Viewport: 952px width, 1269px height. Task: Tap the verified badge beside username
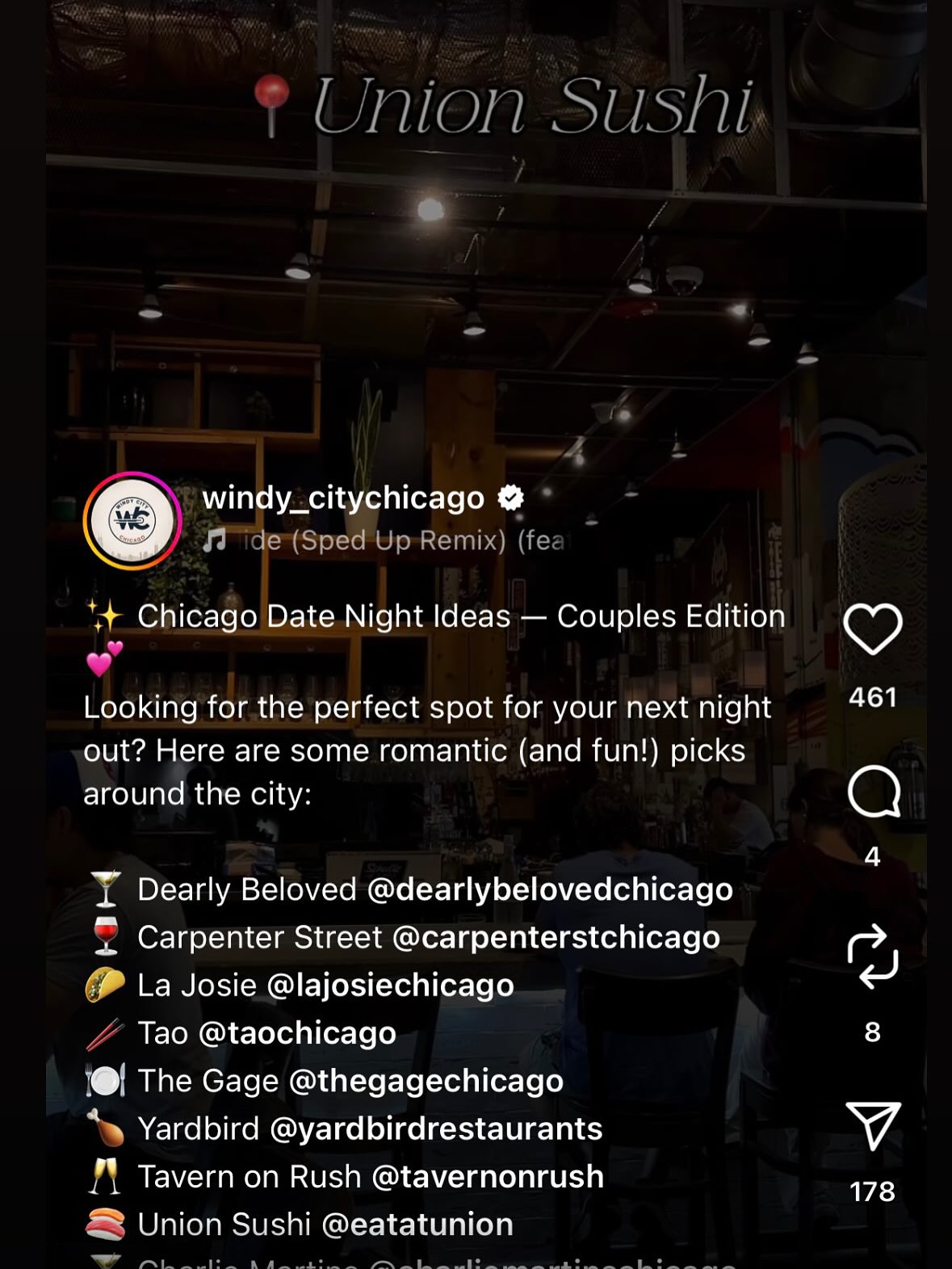tap(510, 498)
